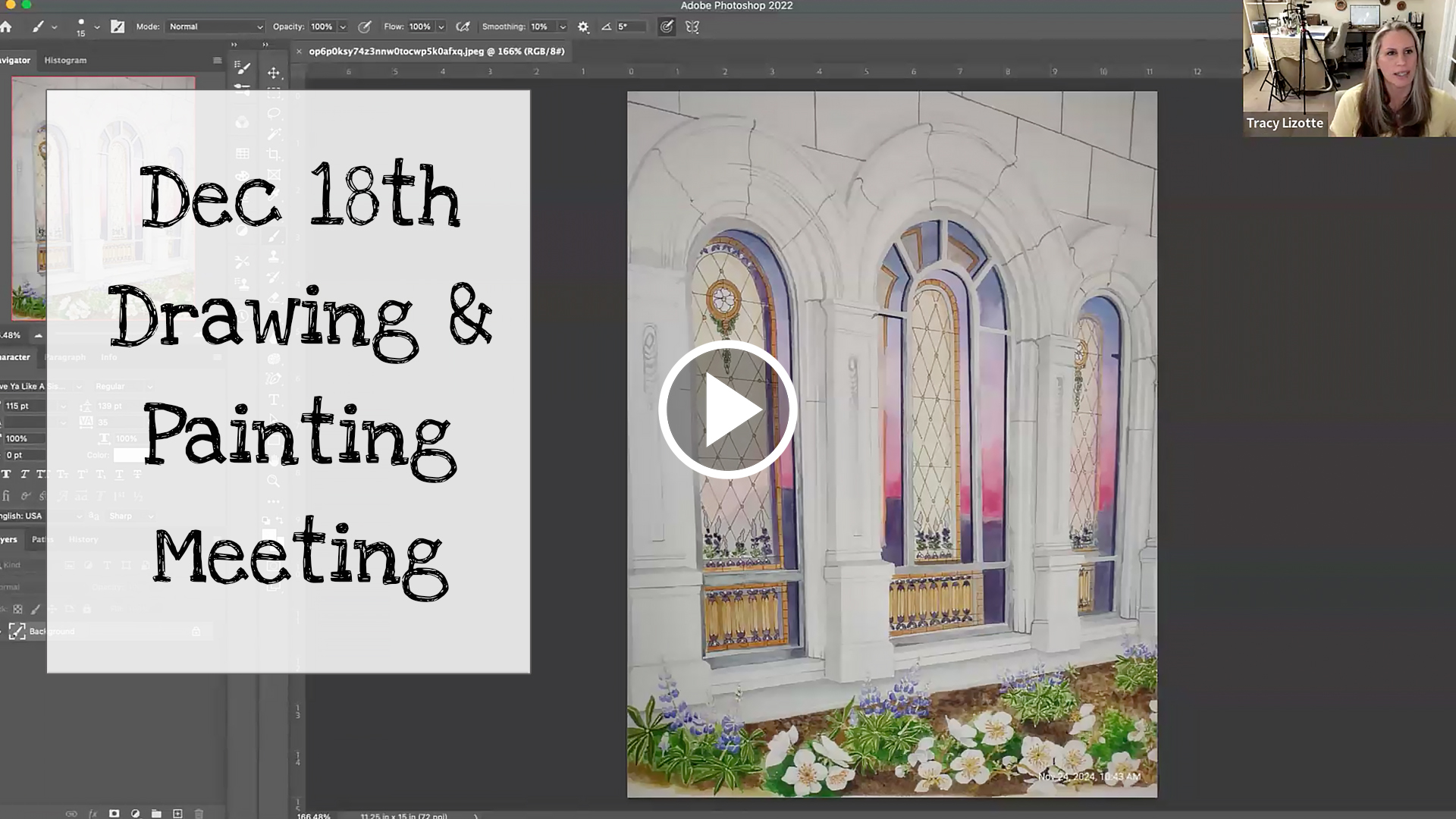Toggle contextual alternates OpenType button
1456x819 pixels.
tap(25, 496)
